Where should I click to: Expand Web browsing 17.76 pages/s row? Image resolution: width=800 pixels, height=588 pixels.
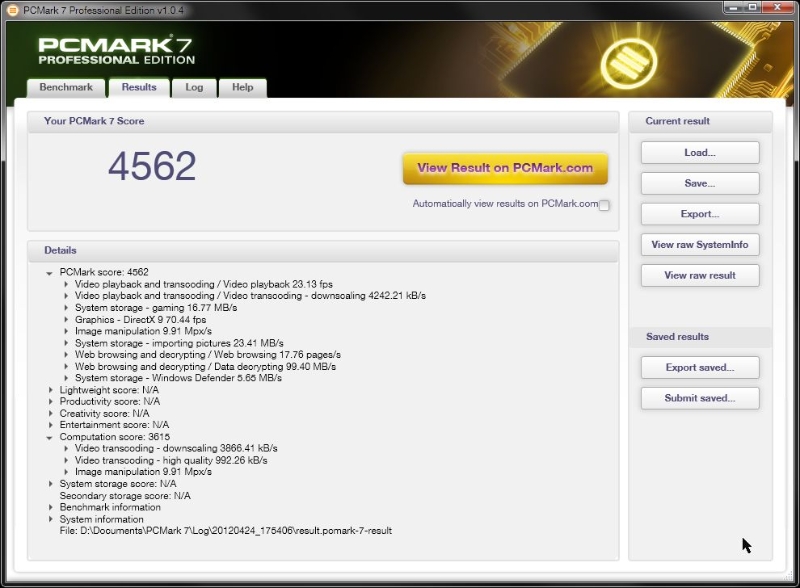coord(66,355)
